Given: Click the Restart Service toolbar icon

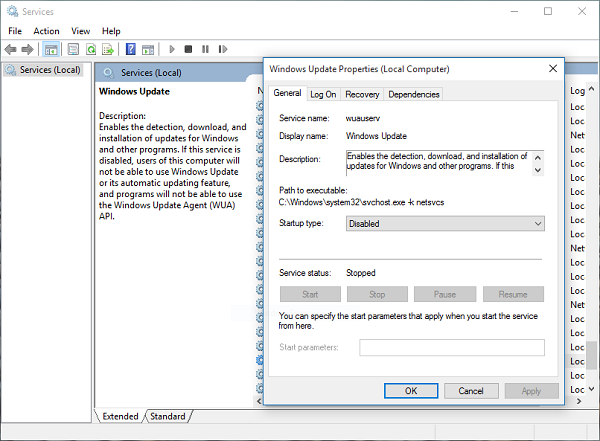Looking at the screenshot, I should pos(223,49).
